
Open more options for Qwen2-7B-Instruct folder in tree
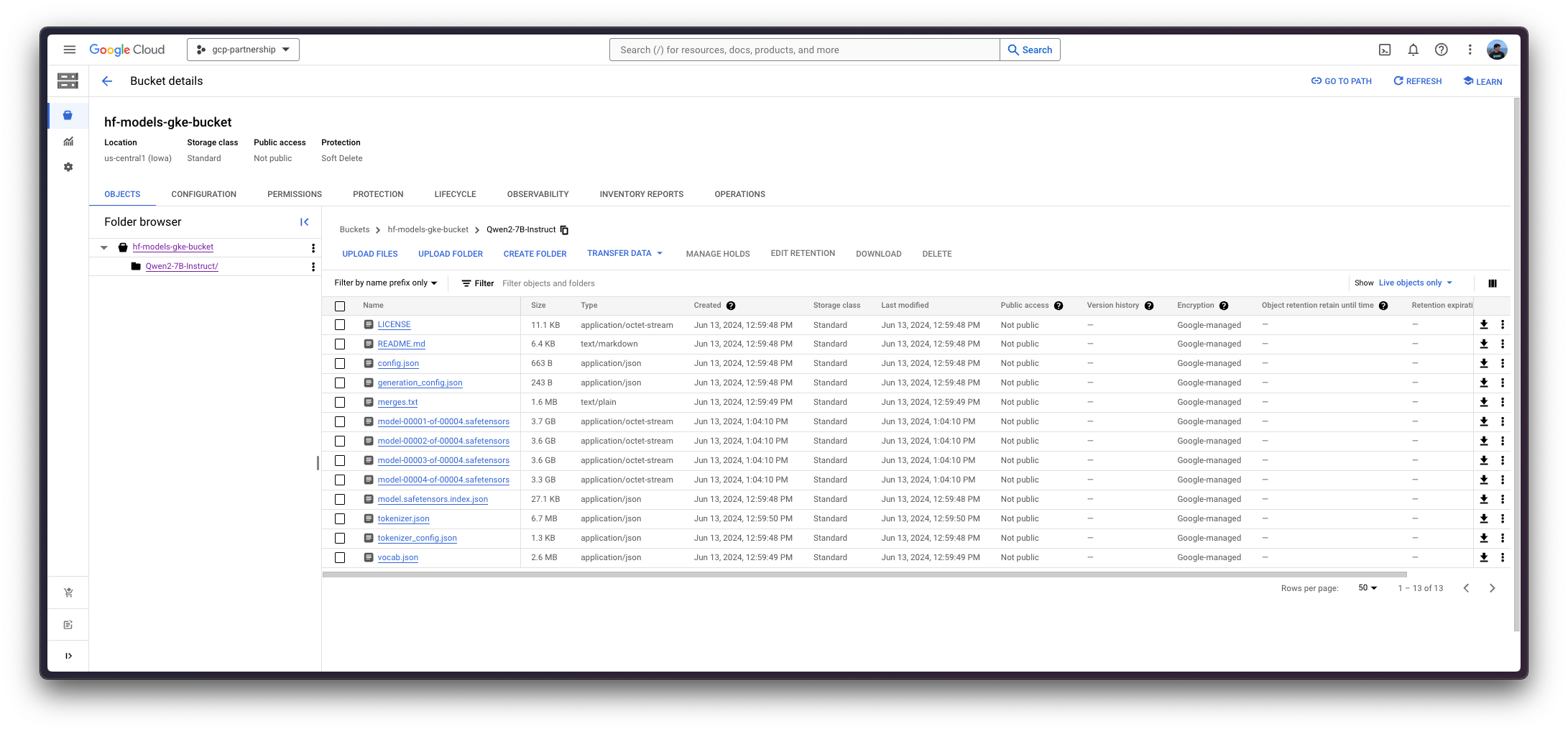pos(313,267)
